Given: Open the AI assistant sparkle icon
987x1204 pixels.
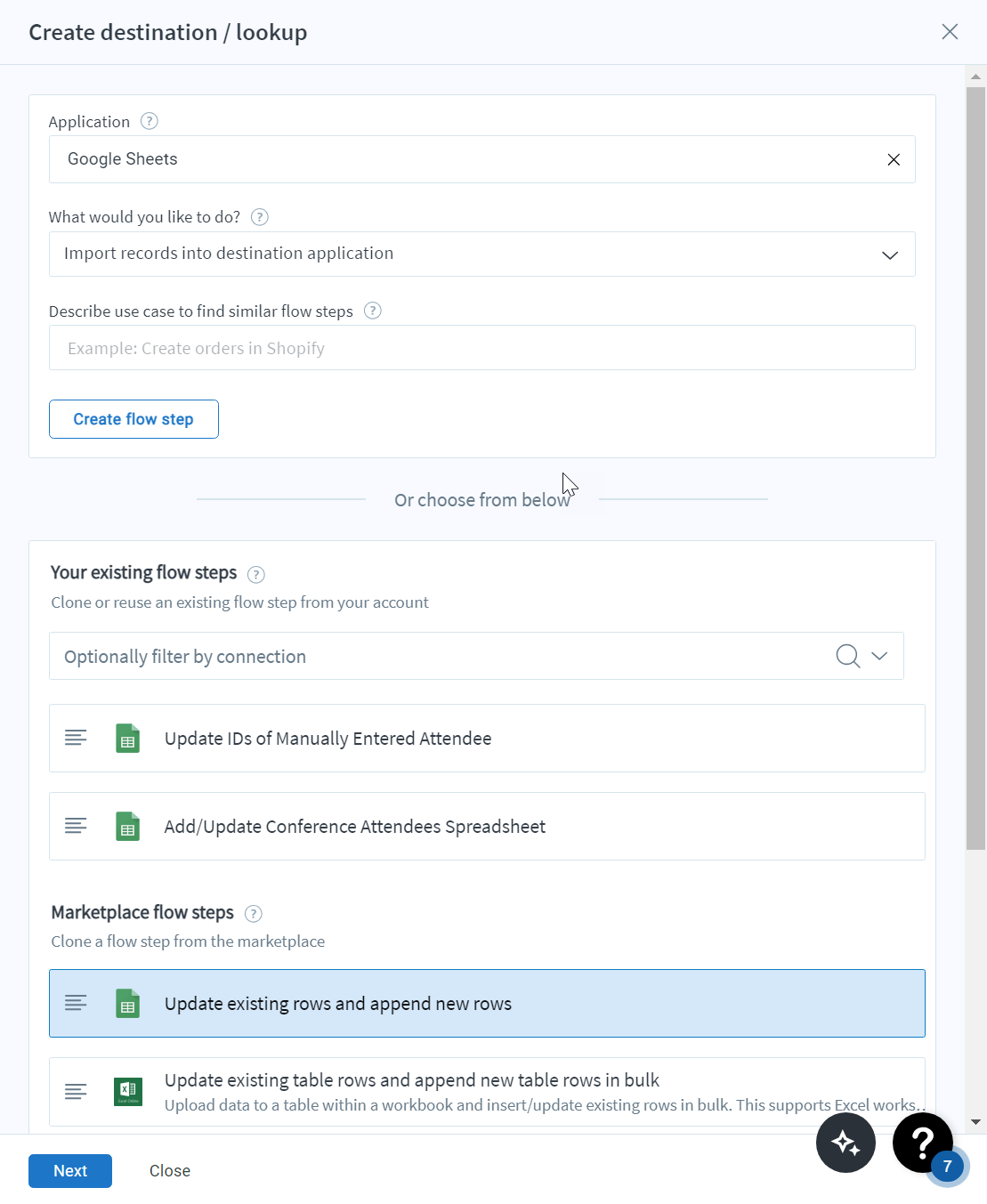Looking at the screenshot, I should coord(845,1142).
